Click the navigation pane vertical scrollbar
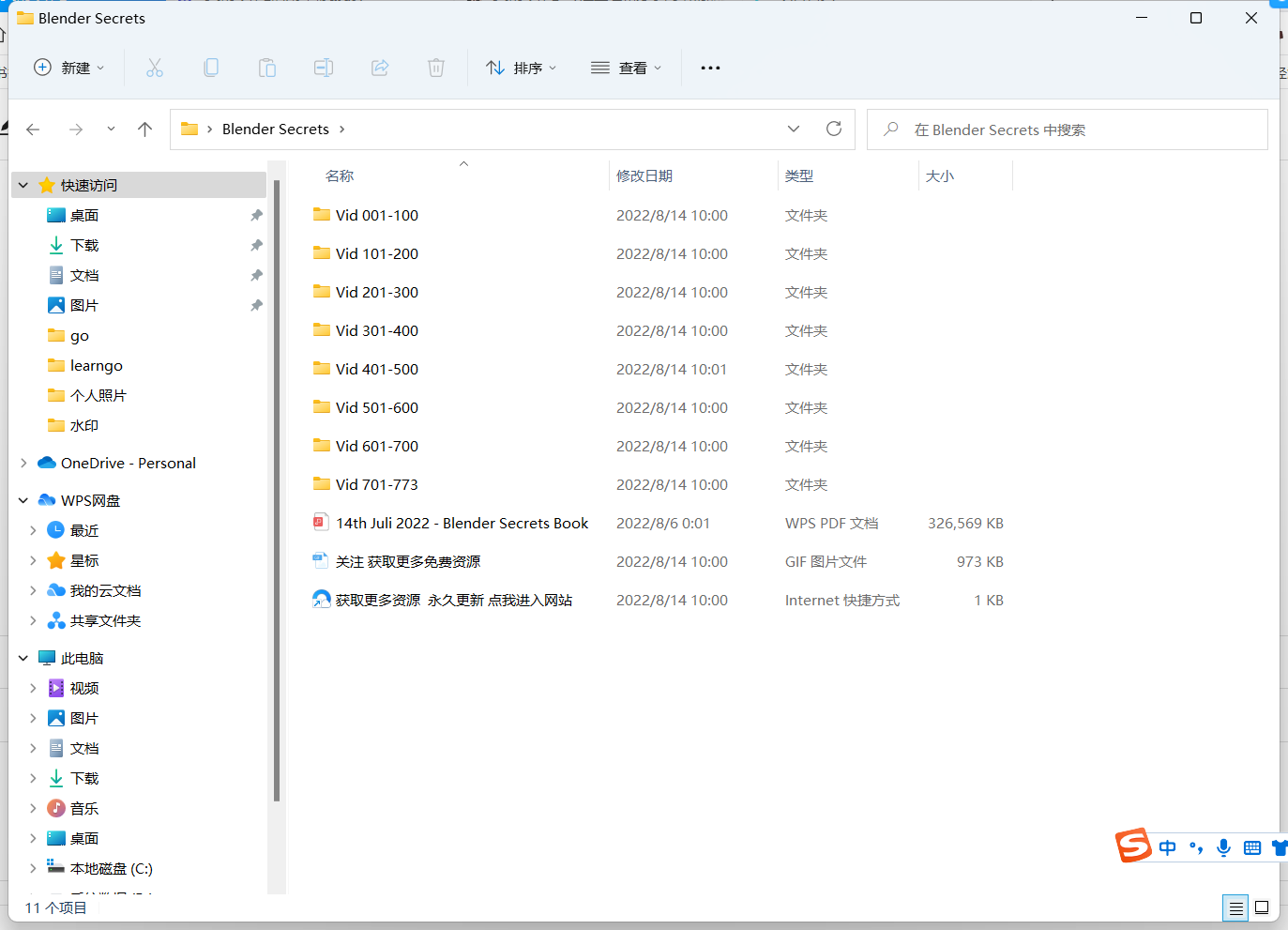 [277, 490]
